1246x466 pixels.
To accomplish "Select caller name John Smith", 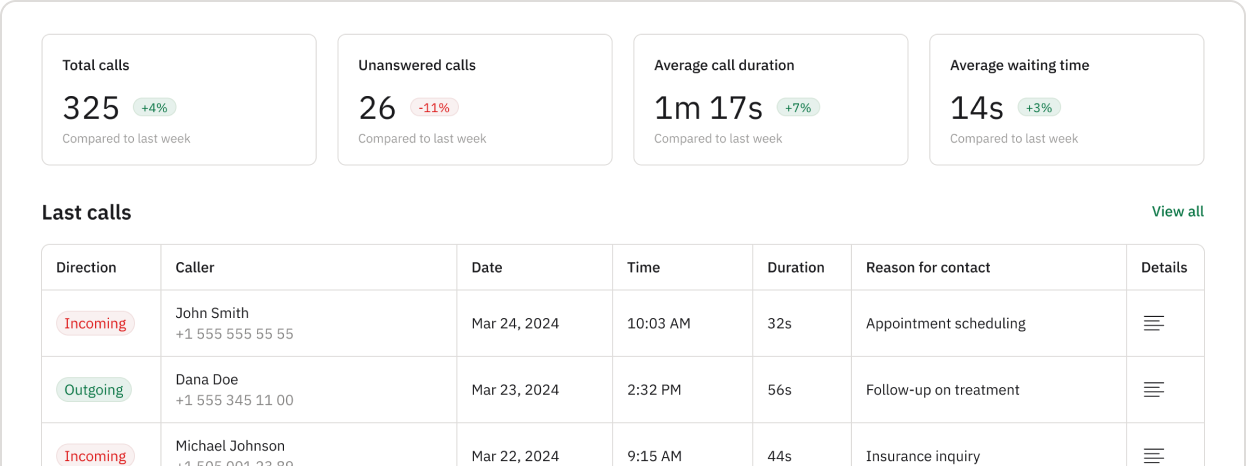I will [212, 313].
